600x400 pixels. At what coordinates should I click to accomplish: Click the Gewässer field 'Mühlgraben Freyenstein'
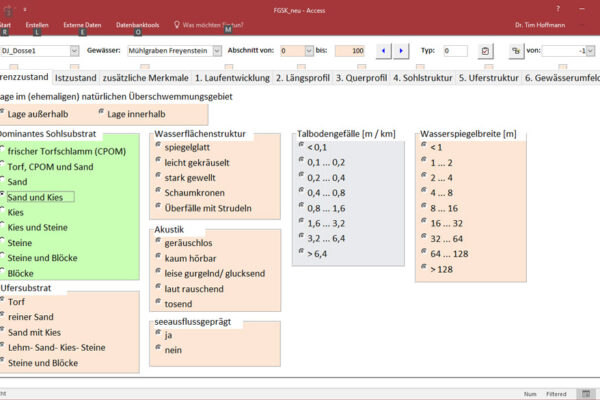coord(170,51)
